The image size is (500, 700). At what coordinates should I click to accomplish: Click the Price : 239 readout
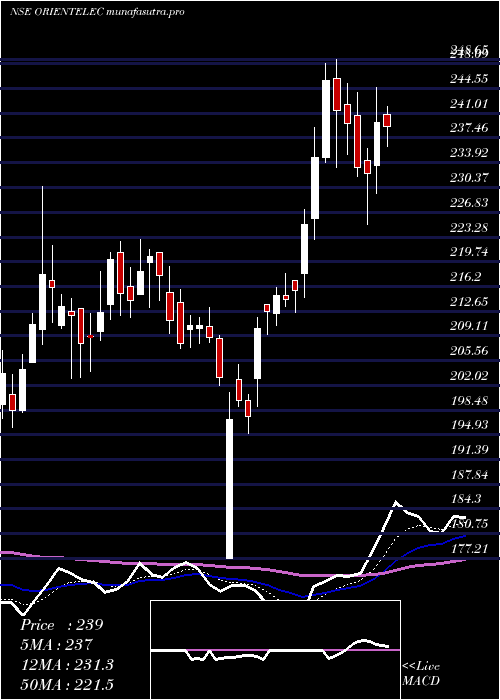[x=62, y=625]
